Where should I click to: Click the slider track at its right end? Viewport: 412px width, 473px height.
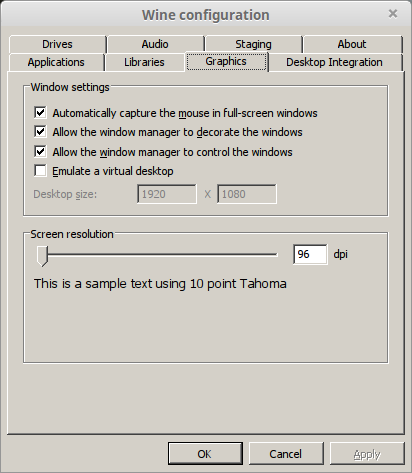275,254
